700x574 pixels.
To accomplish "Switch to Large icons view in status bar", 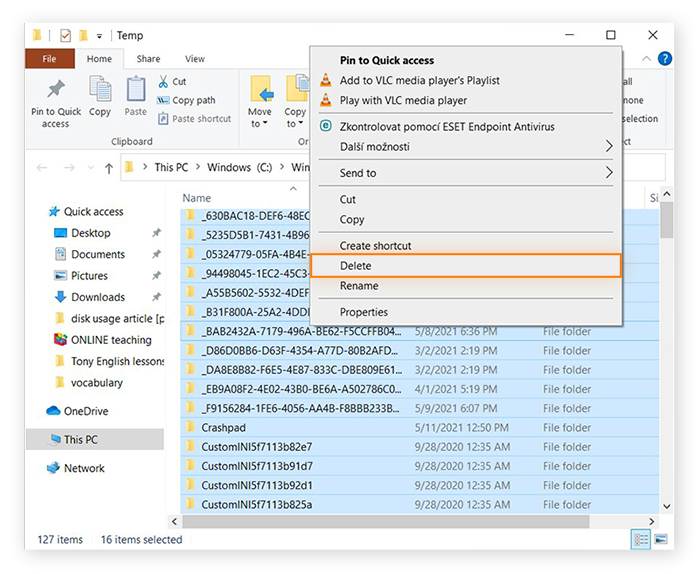I will tap(661, 539).
